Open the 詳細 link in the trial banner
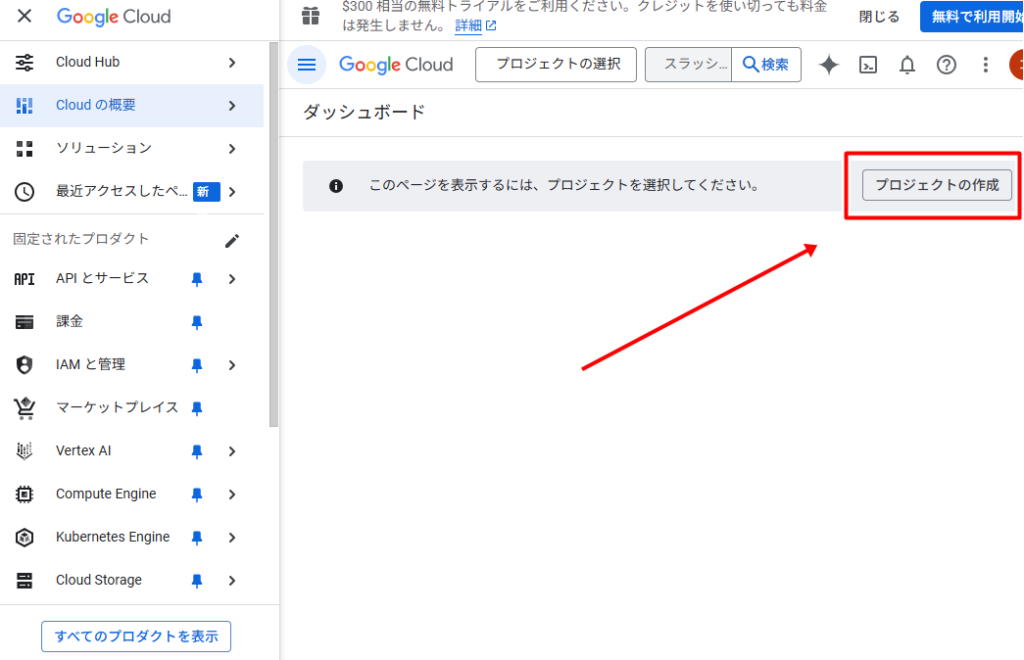 coord(469,25)
